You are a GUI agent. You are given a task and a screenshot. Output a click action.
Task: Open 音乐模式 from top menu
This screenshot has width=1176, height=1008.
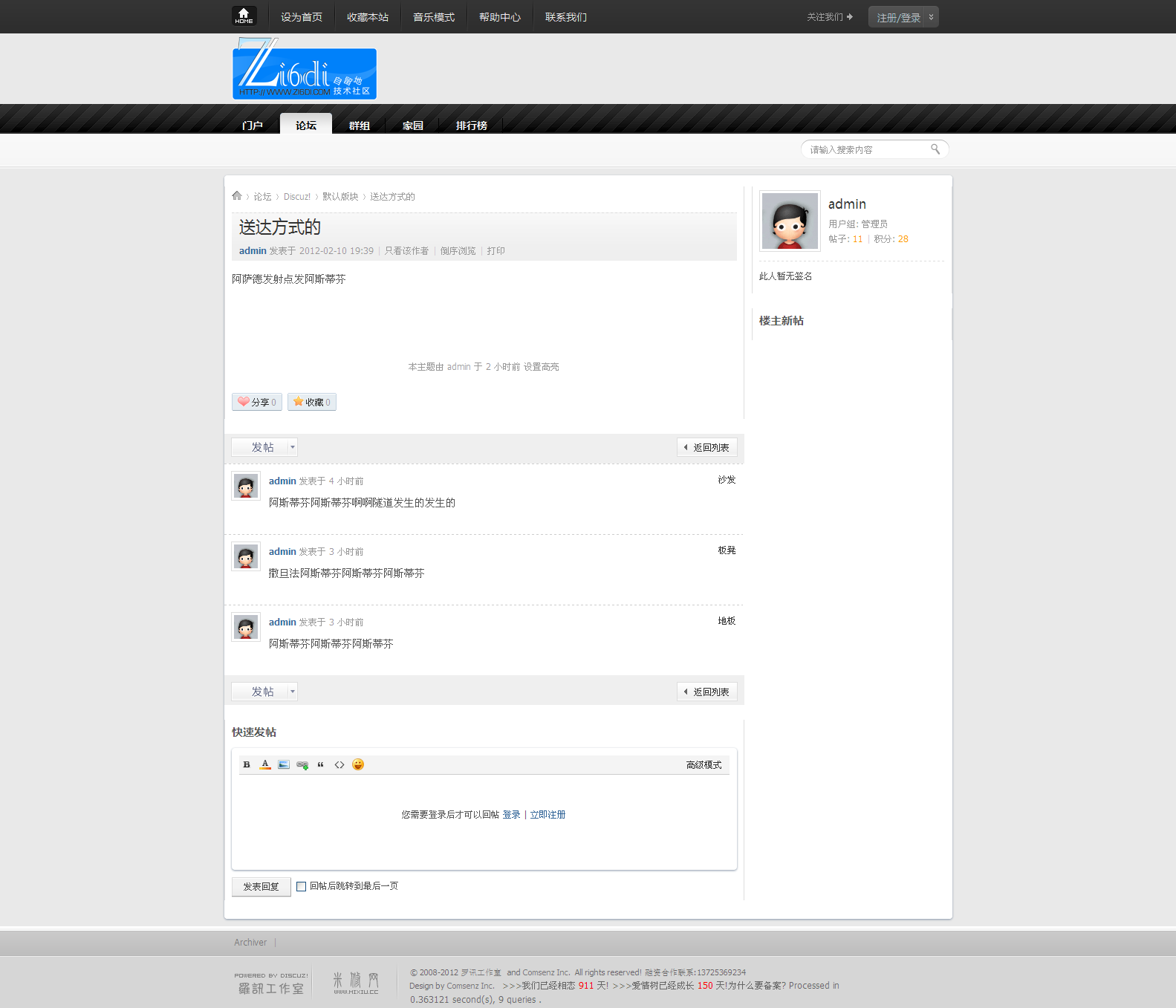click(x=434, y=17)
